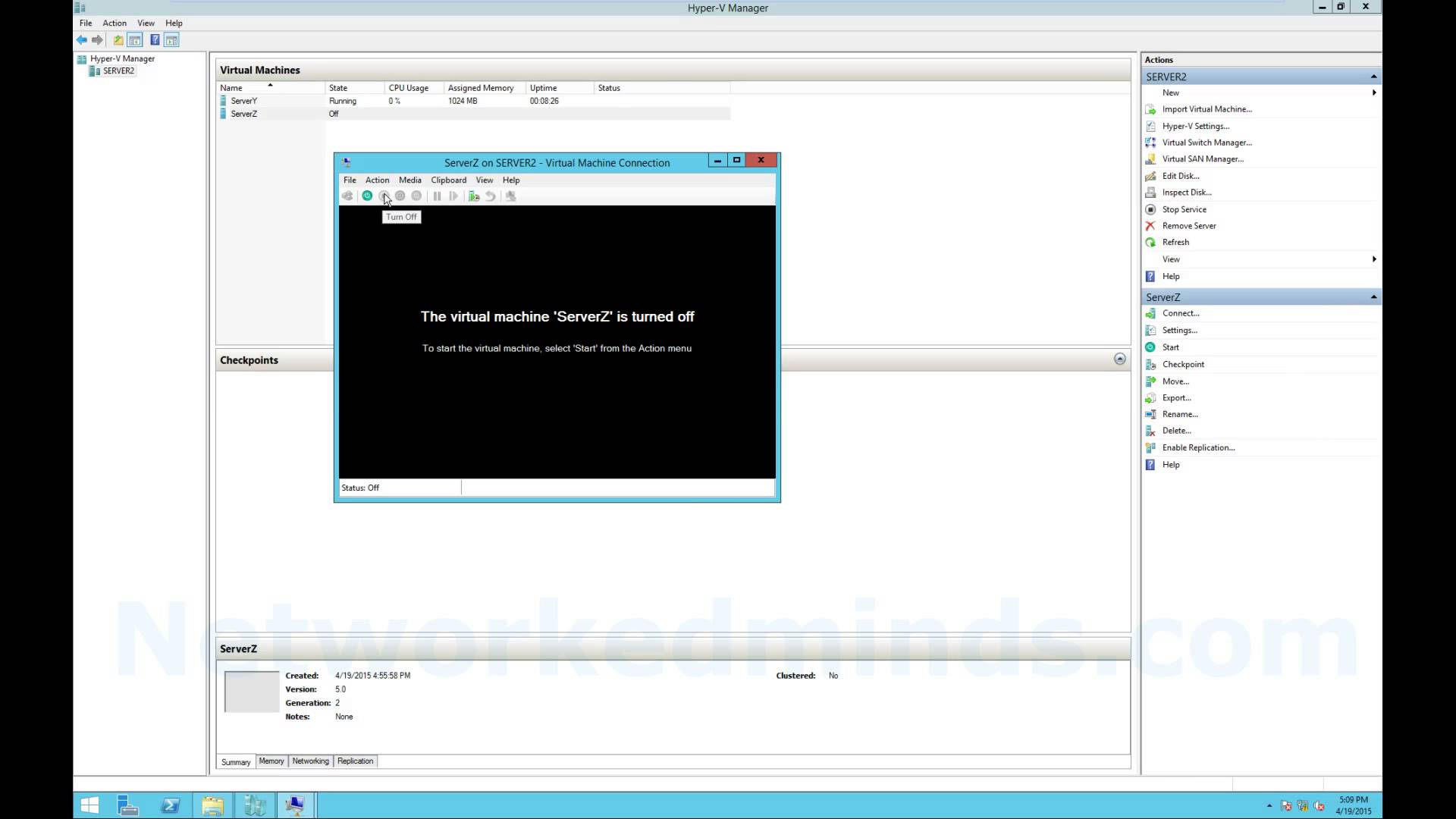
Task: Click the Forward arrow in Hyper-V Manager toolbar
Action: click(97, 40)
